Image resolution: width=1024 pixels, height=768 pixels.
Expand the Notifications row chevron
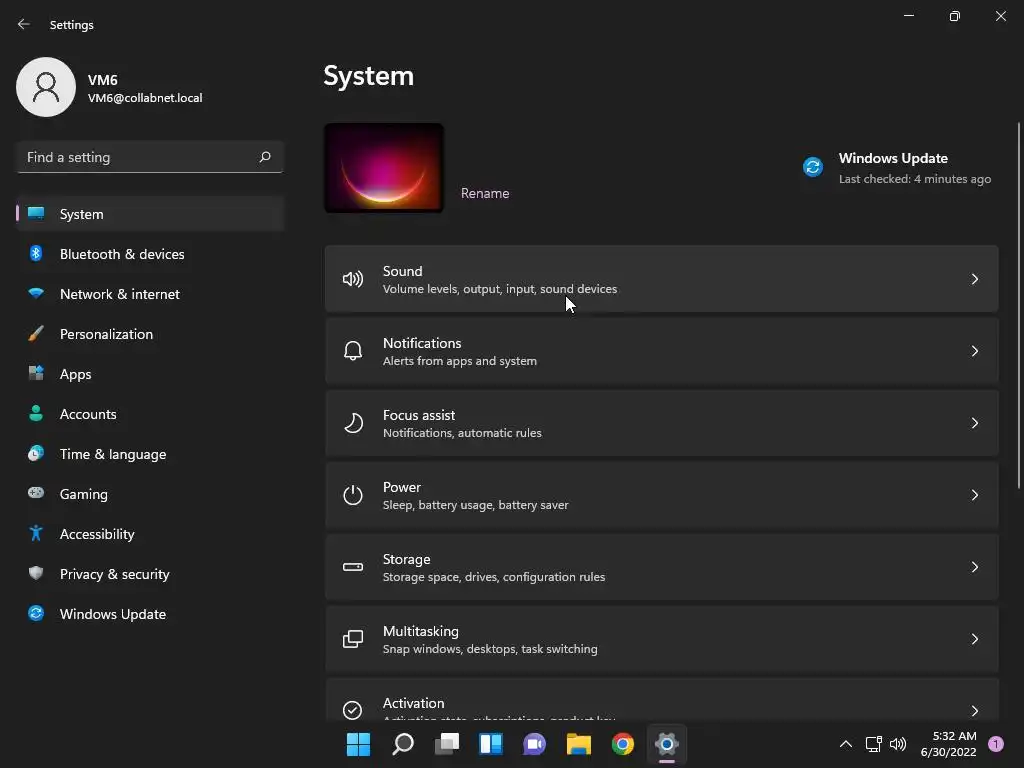click(974, 351)
